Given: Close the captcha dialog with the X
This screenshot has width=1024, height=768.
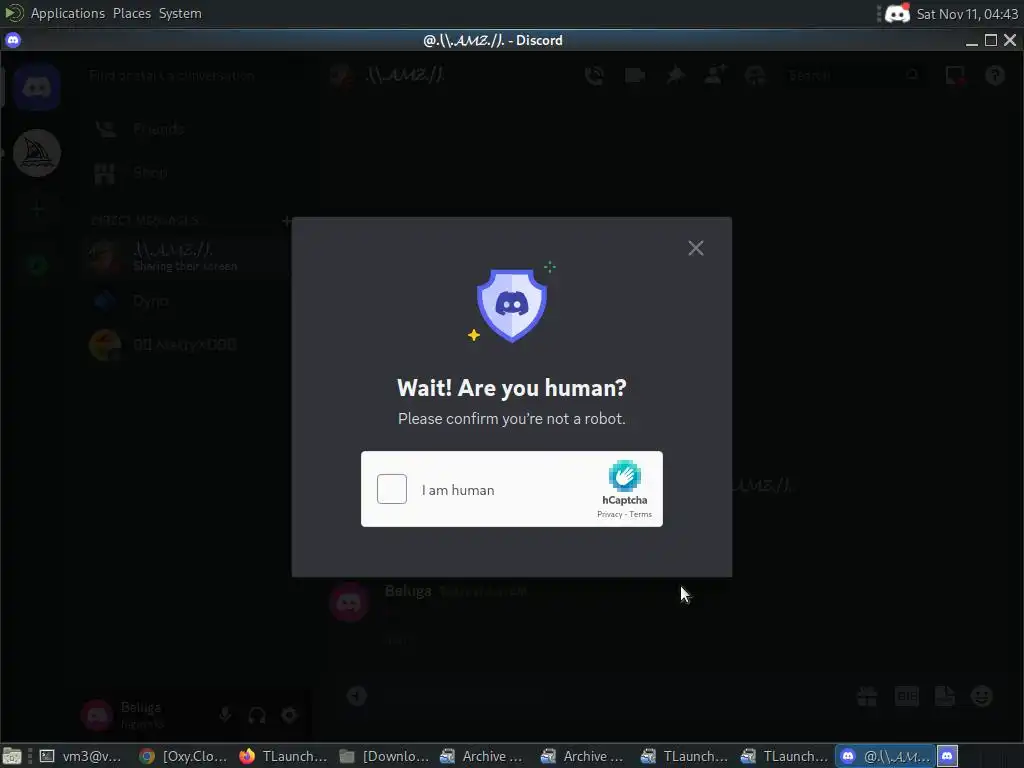Looking at the screenshot, I should 696,248.
